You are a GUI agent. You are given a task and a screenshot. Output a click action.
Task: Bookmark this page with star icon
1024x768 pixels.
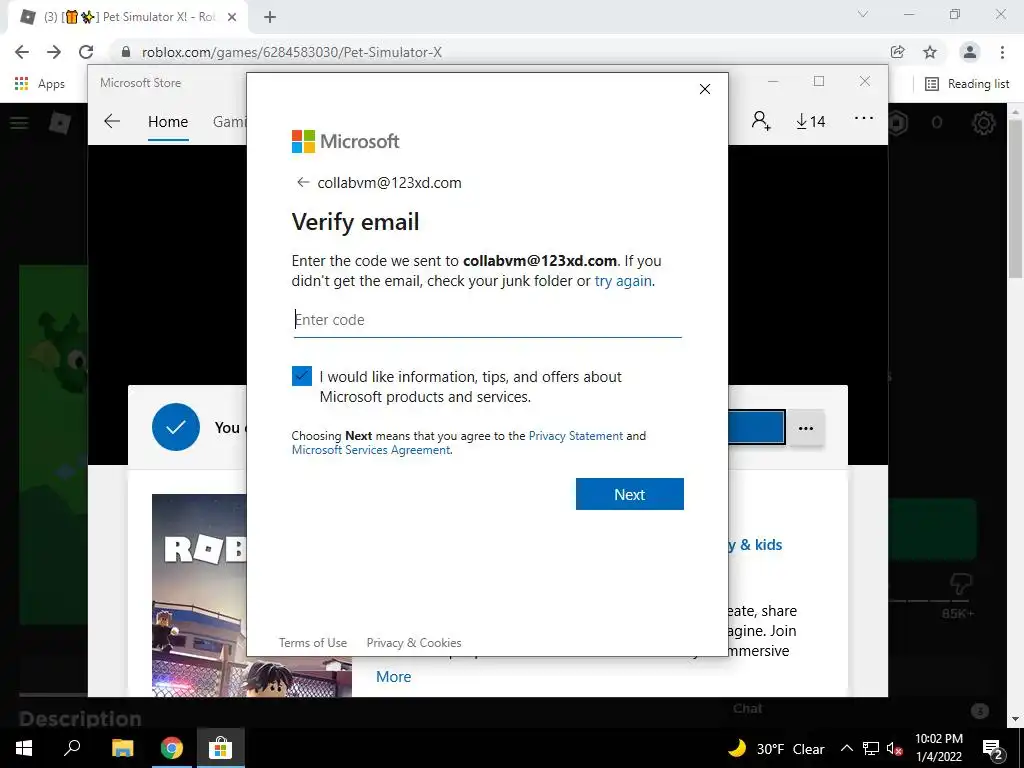(930, 52)
